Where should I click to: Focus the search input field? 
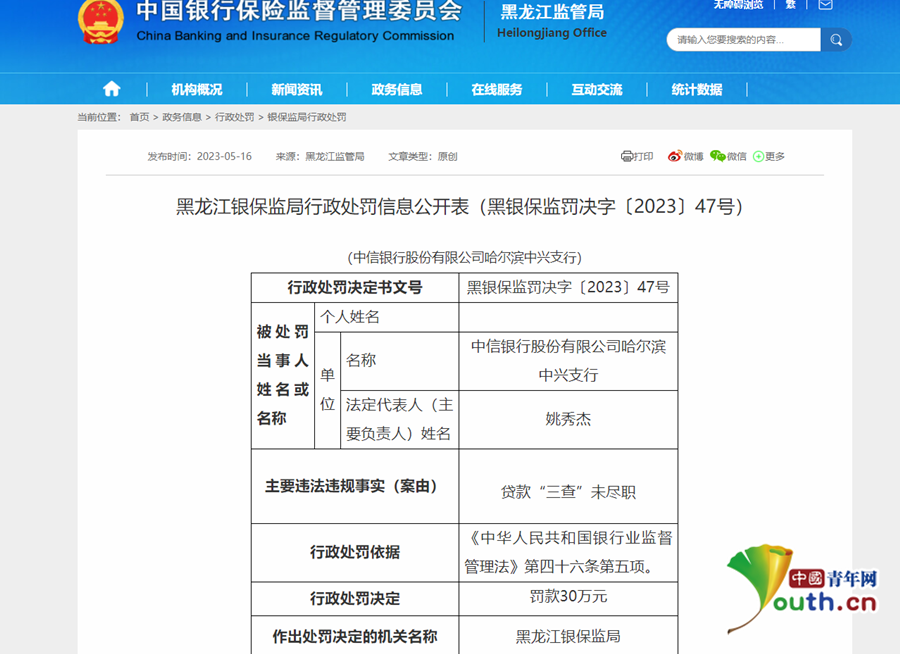tap(743, 40)
